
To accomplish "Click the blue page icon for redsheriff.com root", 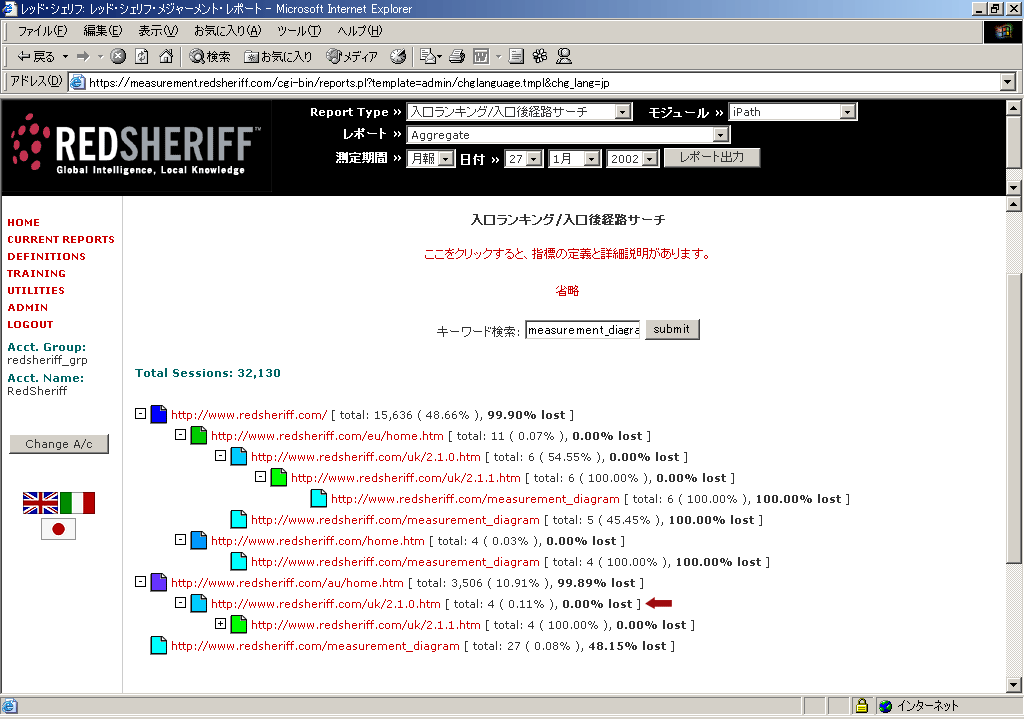I will click(x=158, y=414).
